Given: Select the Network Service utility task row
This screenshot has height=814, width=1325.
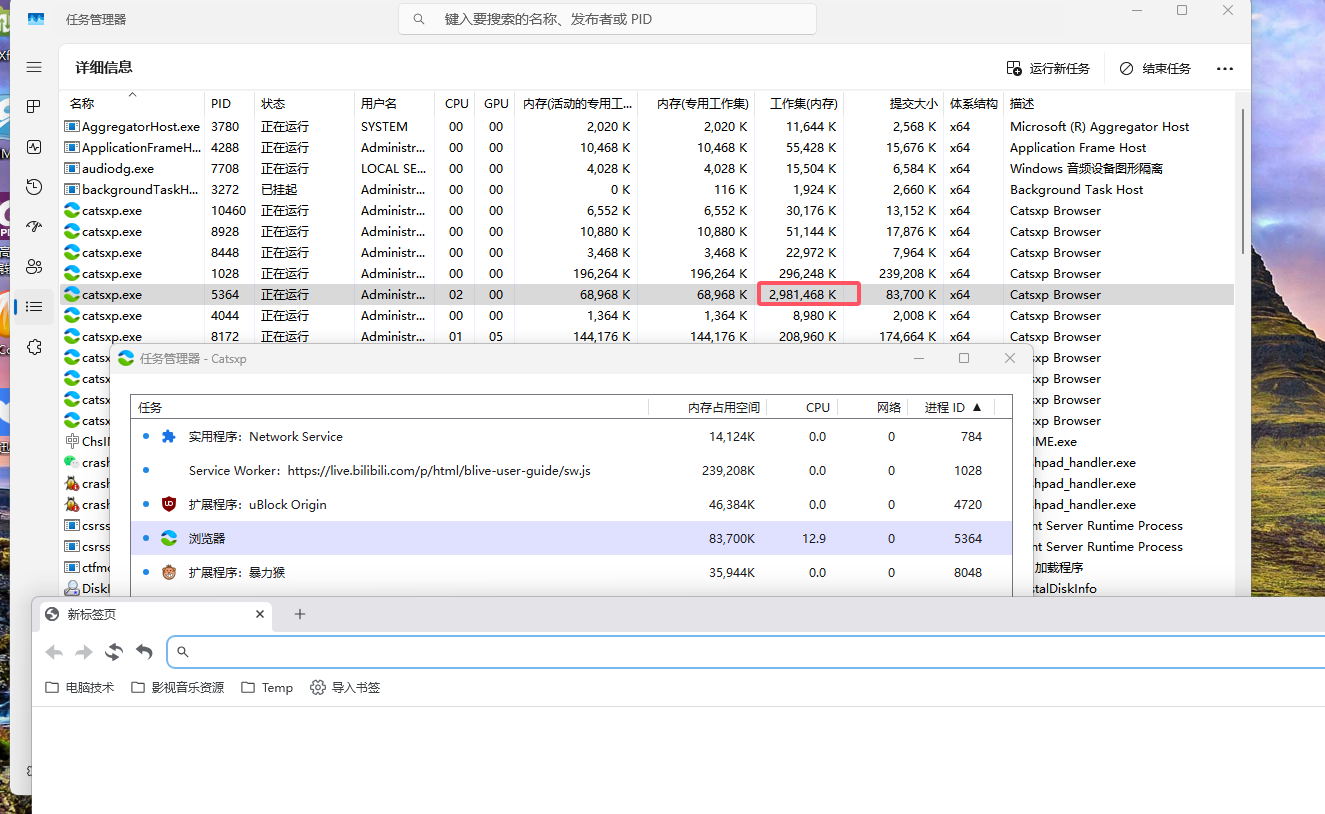Looking at the screenshot, I should pyautogui.click(x=571, y=437).
